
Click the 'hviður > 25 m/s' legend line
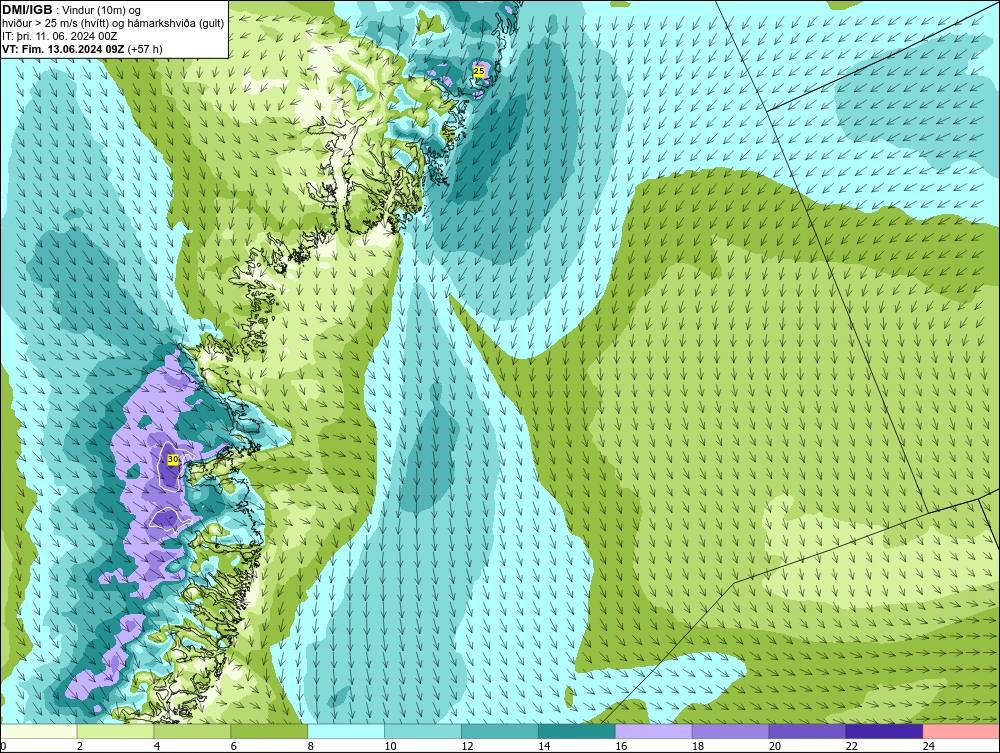point(113,23)
